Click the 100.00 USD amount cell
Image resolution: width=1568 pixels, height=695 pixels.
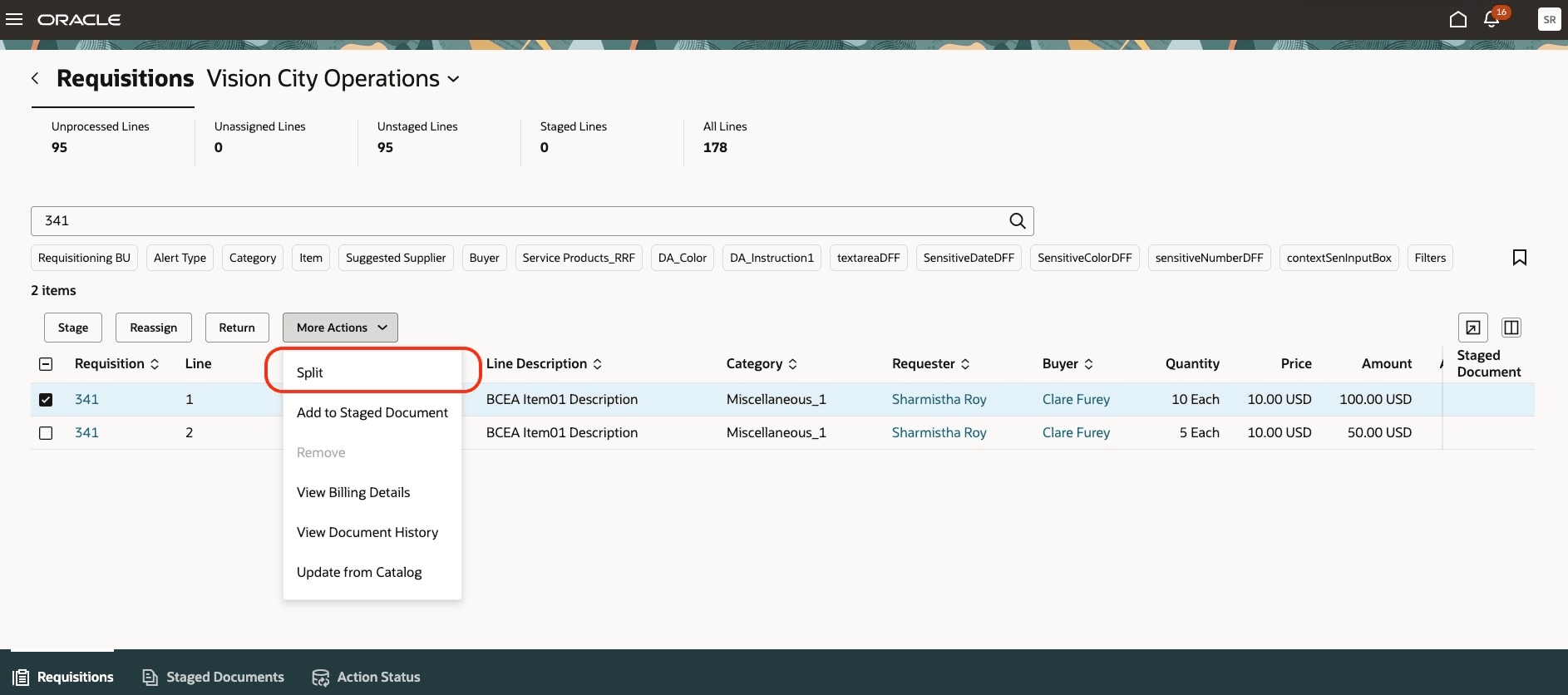1375,400
